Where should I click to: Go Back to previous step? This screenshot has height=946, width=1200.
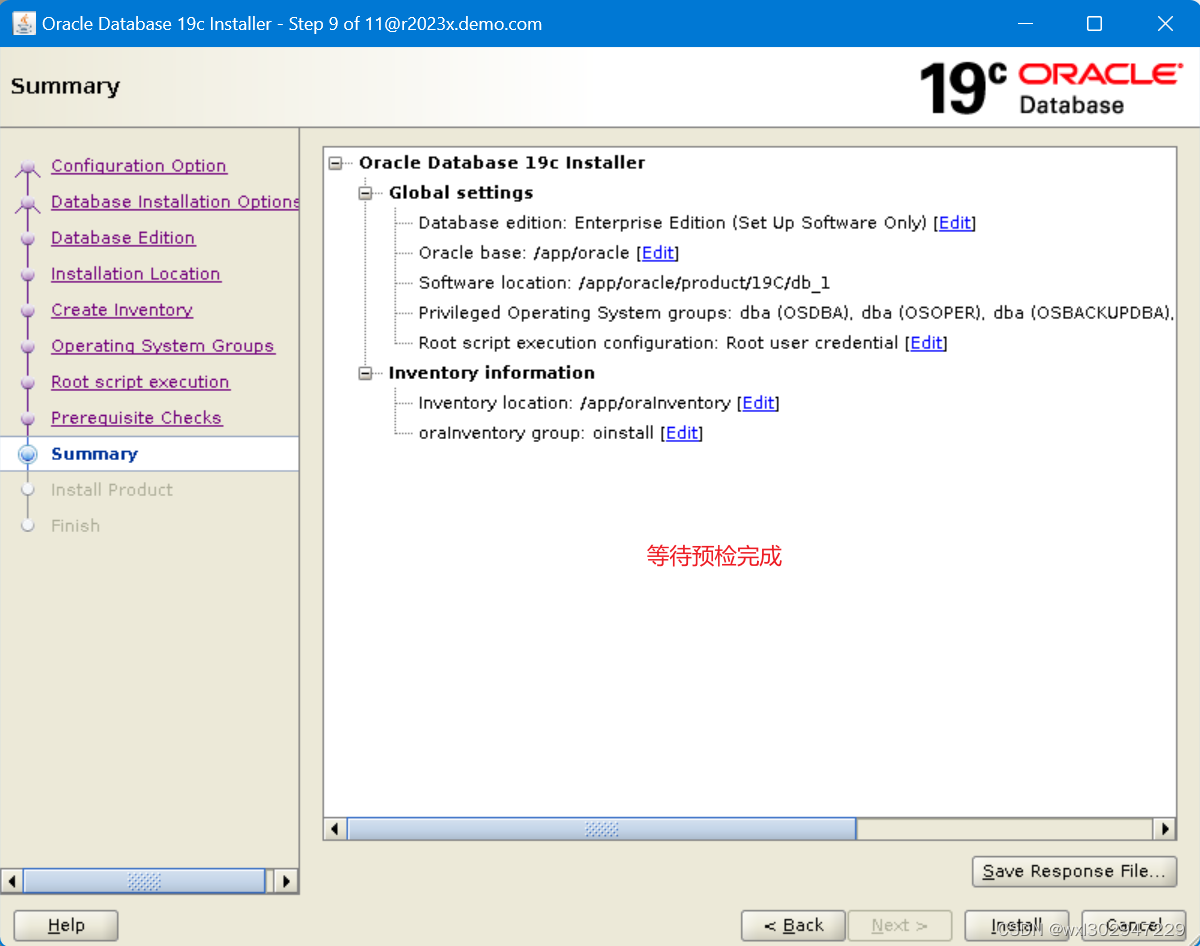[794, 925]
